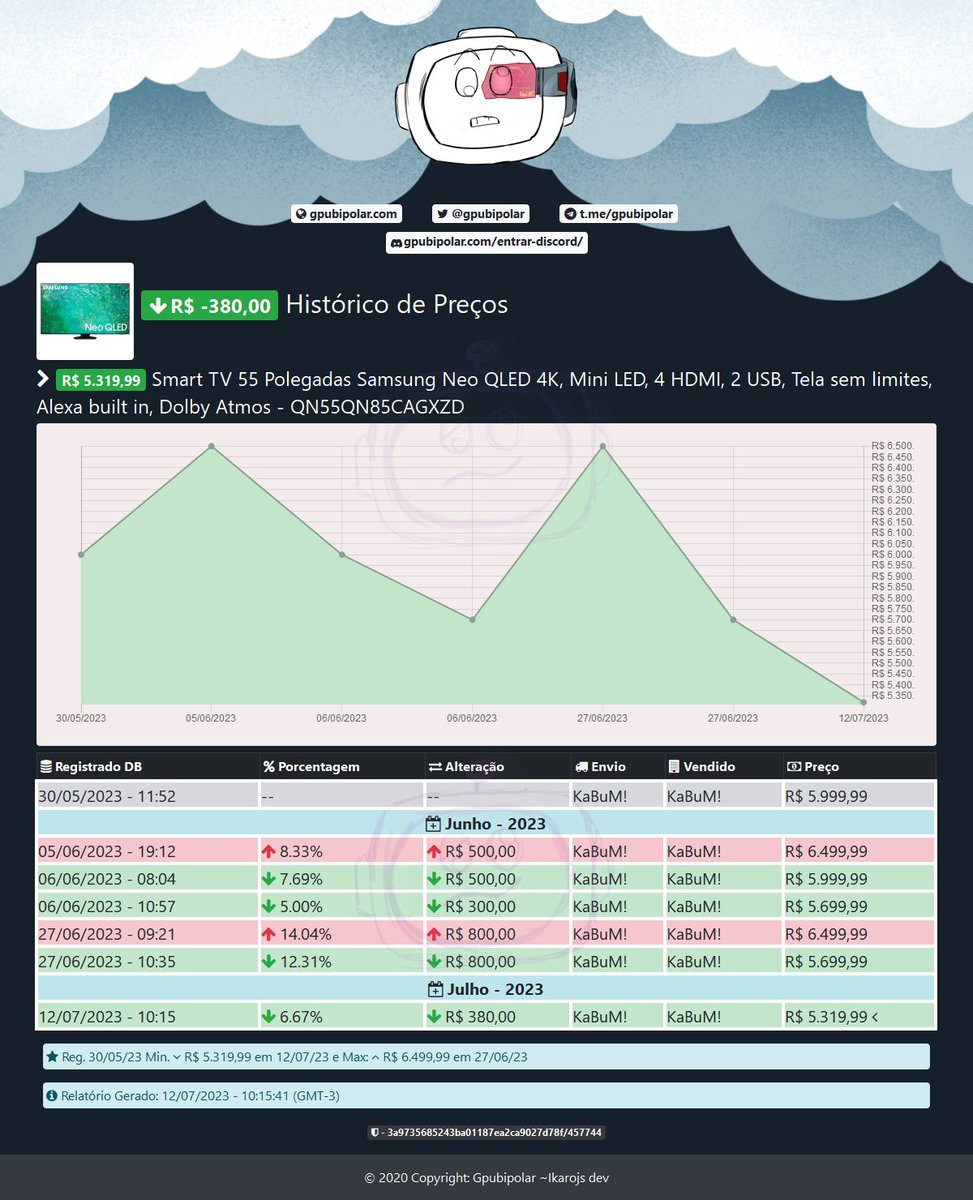Click the hash code badge 3a9735685243...

[486, 1133]
